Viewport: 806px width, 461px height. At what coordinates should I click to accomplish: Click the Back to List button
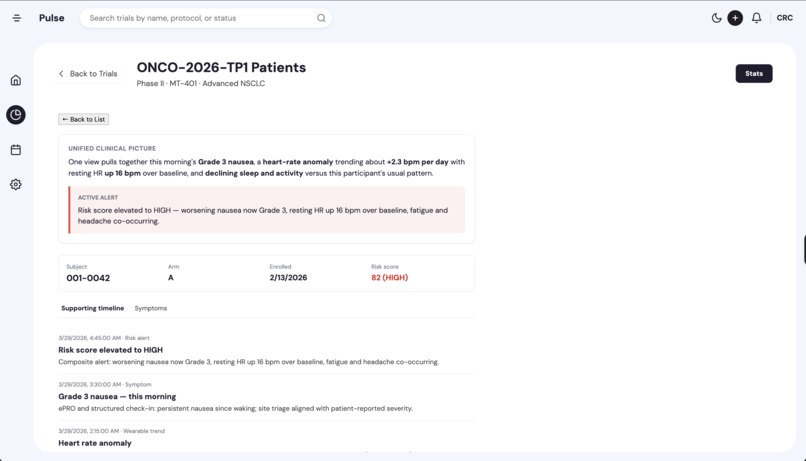(83, 119)
